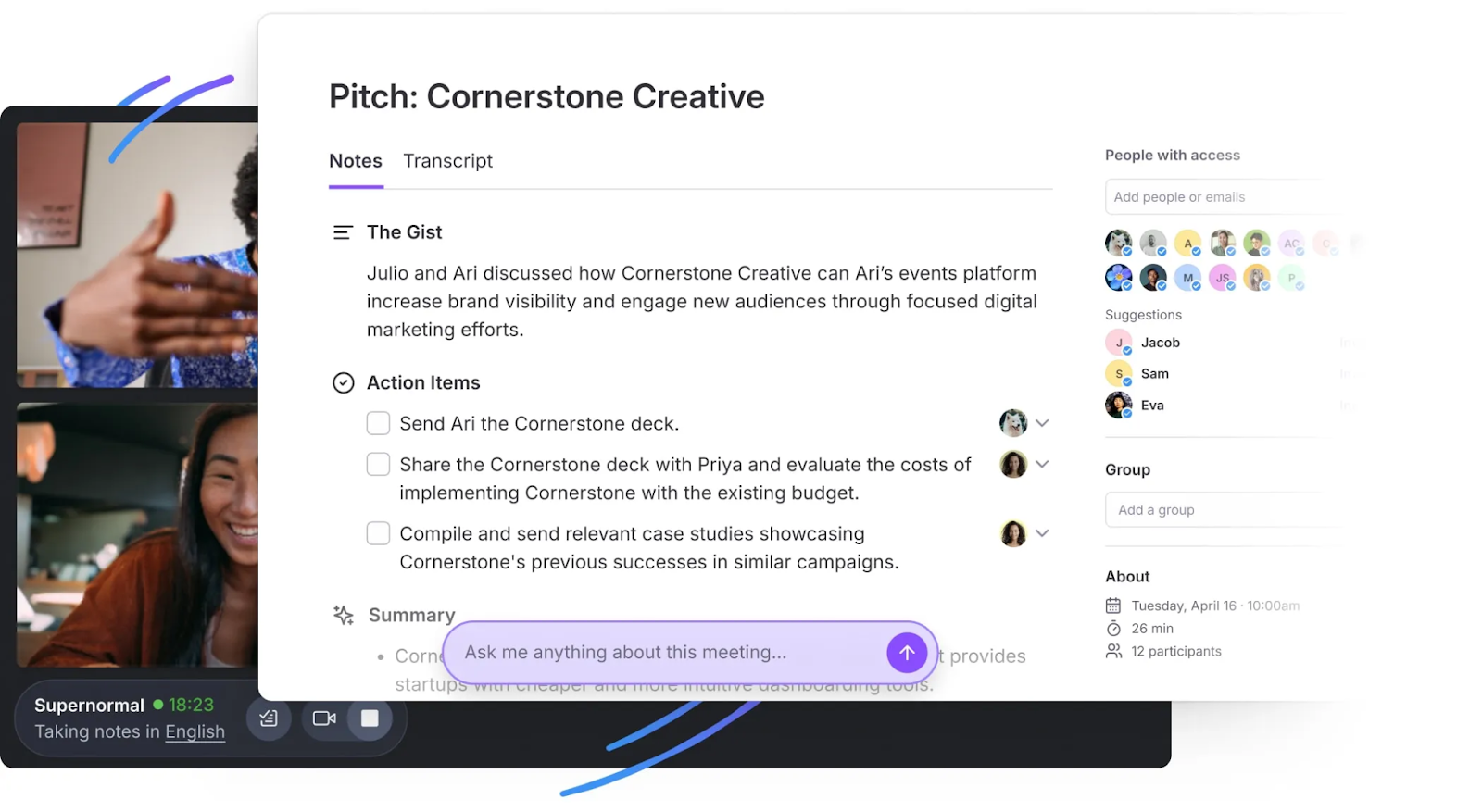Image resolution: width=1482 pixels, height=812 pixels.
Task: Submit question with the purple arrow button
Action: click(x=907, y=653)
